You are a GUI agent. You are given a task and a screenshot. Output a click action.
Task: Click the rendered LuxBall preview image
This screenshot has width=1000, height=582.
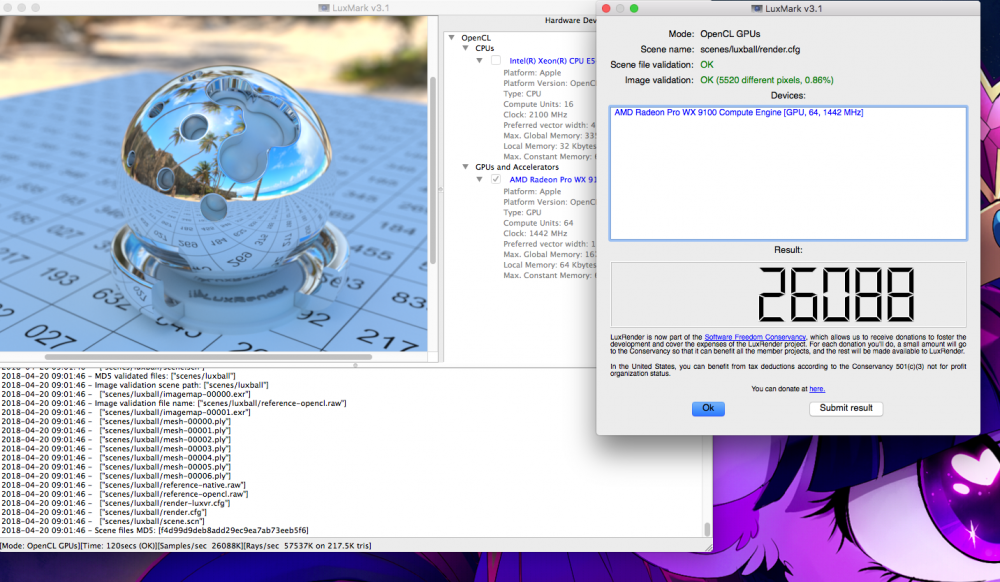click(x=214, y=184)
